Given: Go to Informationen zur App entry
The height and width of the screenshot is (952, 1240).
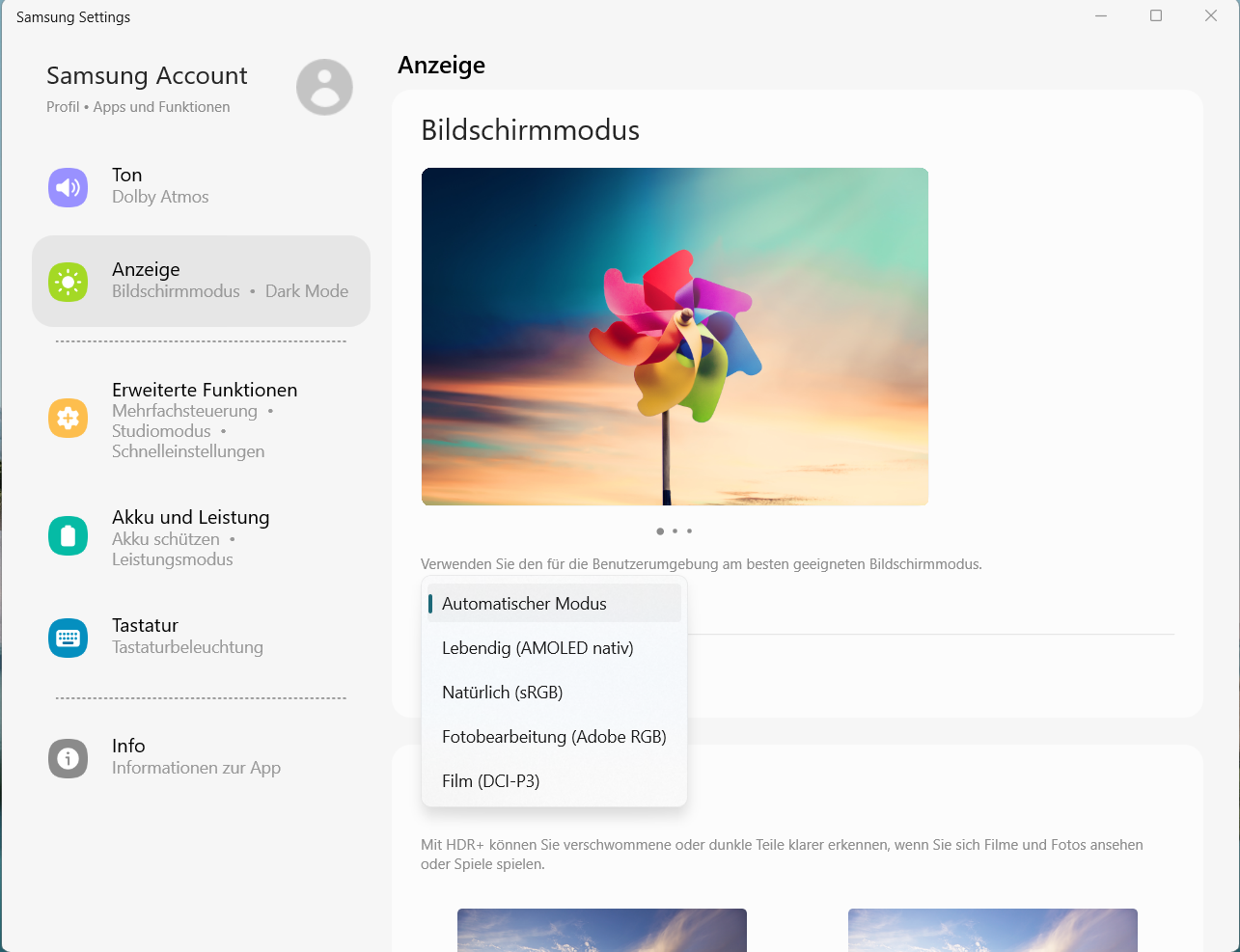Looking at the screenshot, I should pyautogui.click(x=196, y=768).
